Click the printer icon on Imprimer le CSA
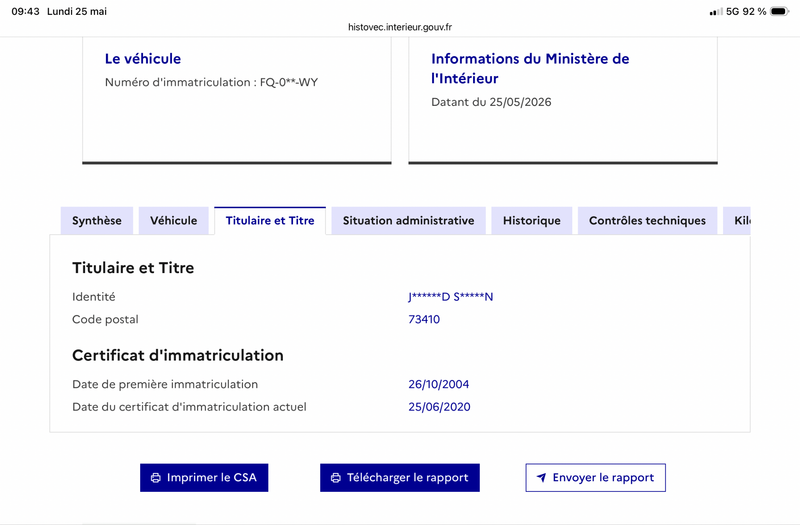Viewport: 800px width, 525px height. (156, 478)
